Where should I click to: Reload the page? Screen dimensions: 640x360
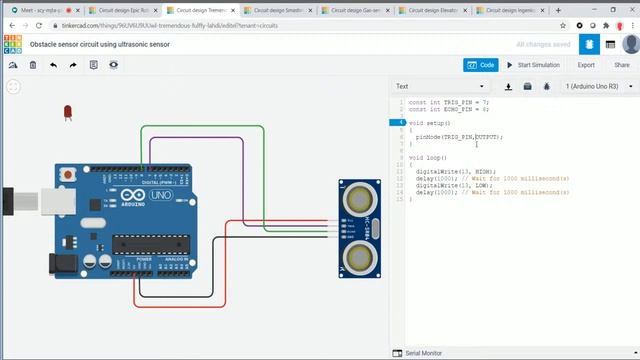coord(39,25)
